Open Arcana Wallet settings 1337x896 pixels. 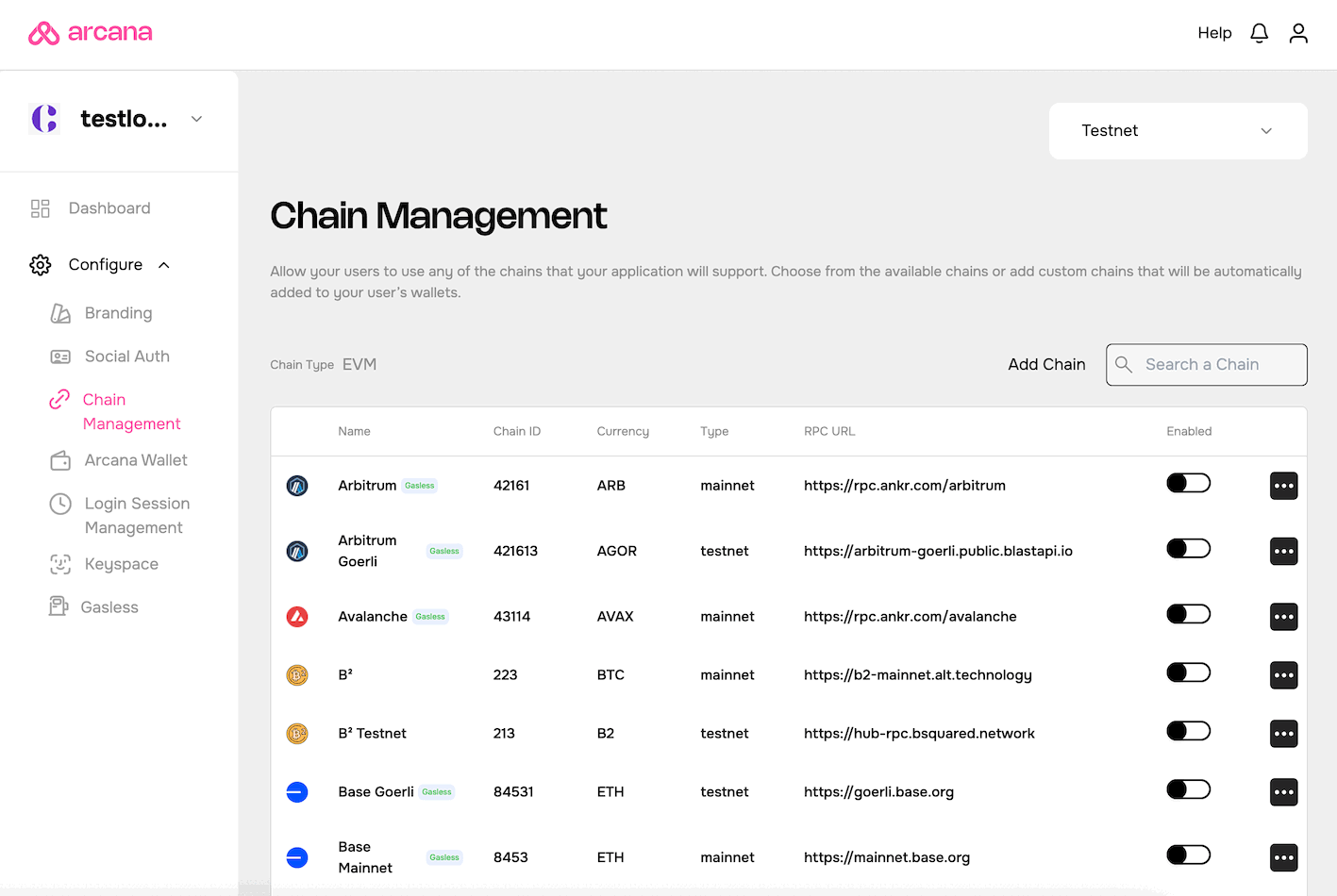(x=136, y=460)
